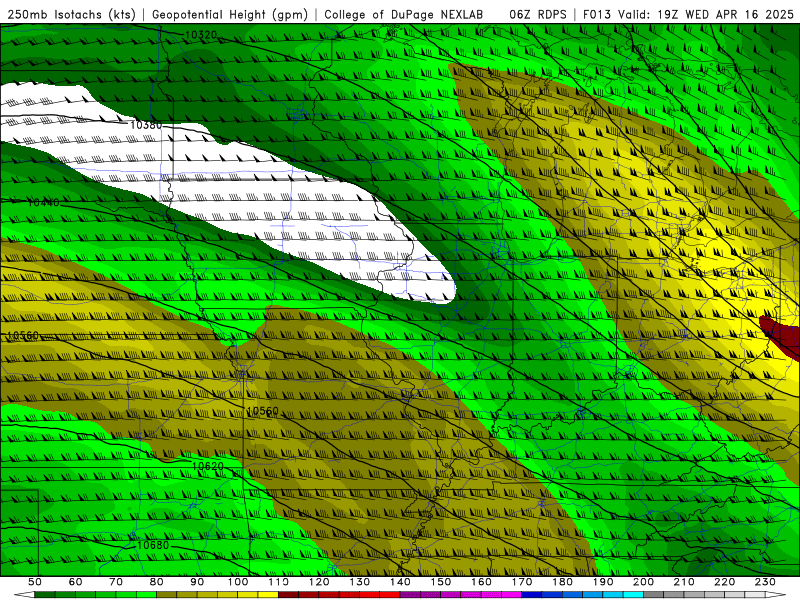Click the 160 value on the color scale
Screen dimensions: 800x600
coord(482,582)
